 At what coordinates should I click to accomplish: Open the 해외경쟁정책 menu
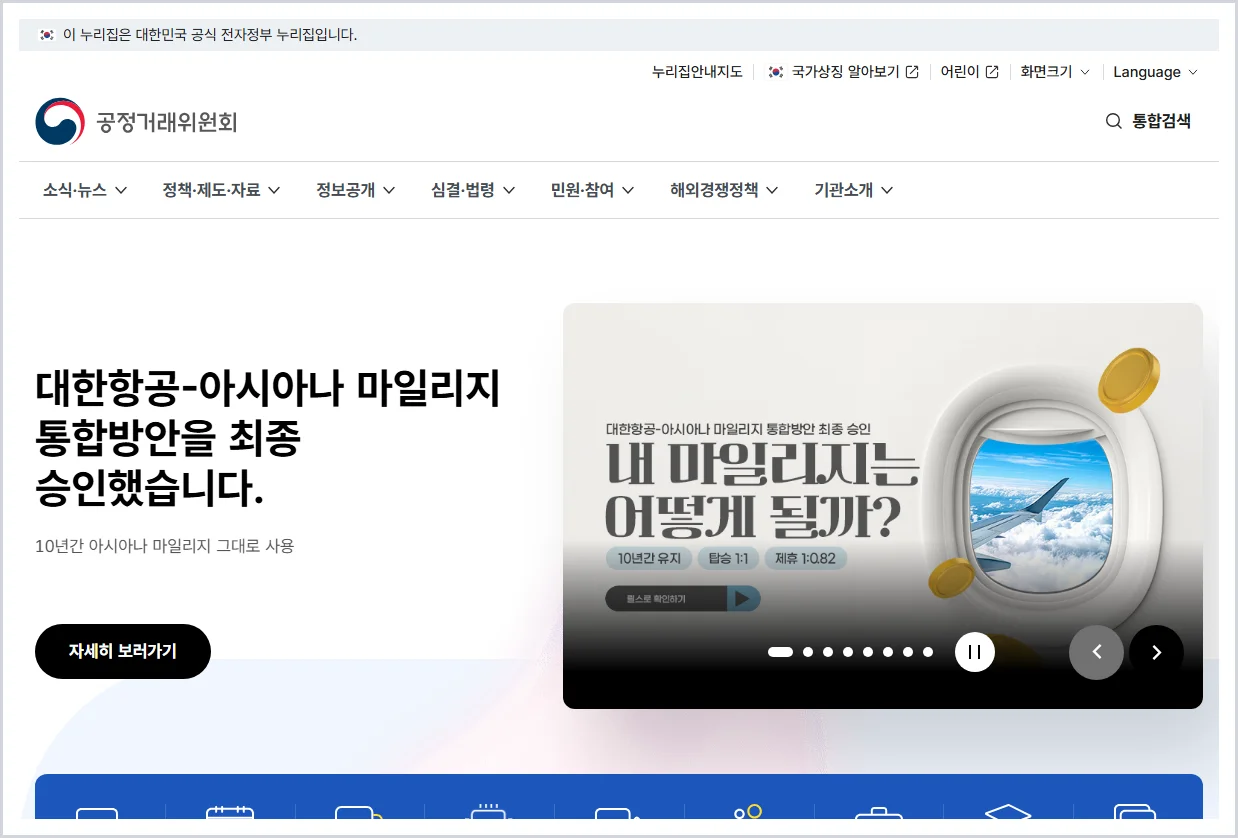[725, 190]
